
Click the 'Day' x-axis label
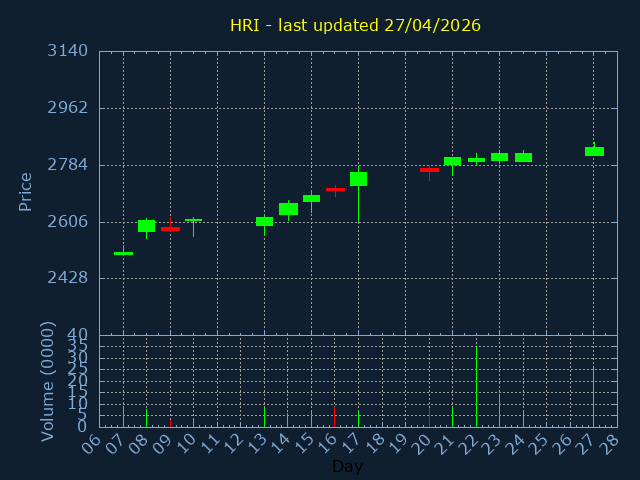click(347, 466)
